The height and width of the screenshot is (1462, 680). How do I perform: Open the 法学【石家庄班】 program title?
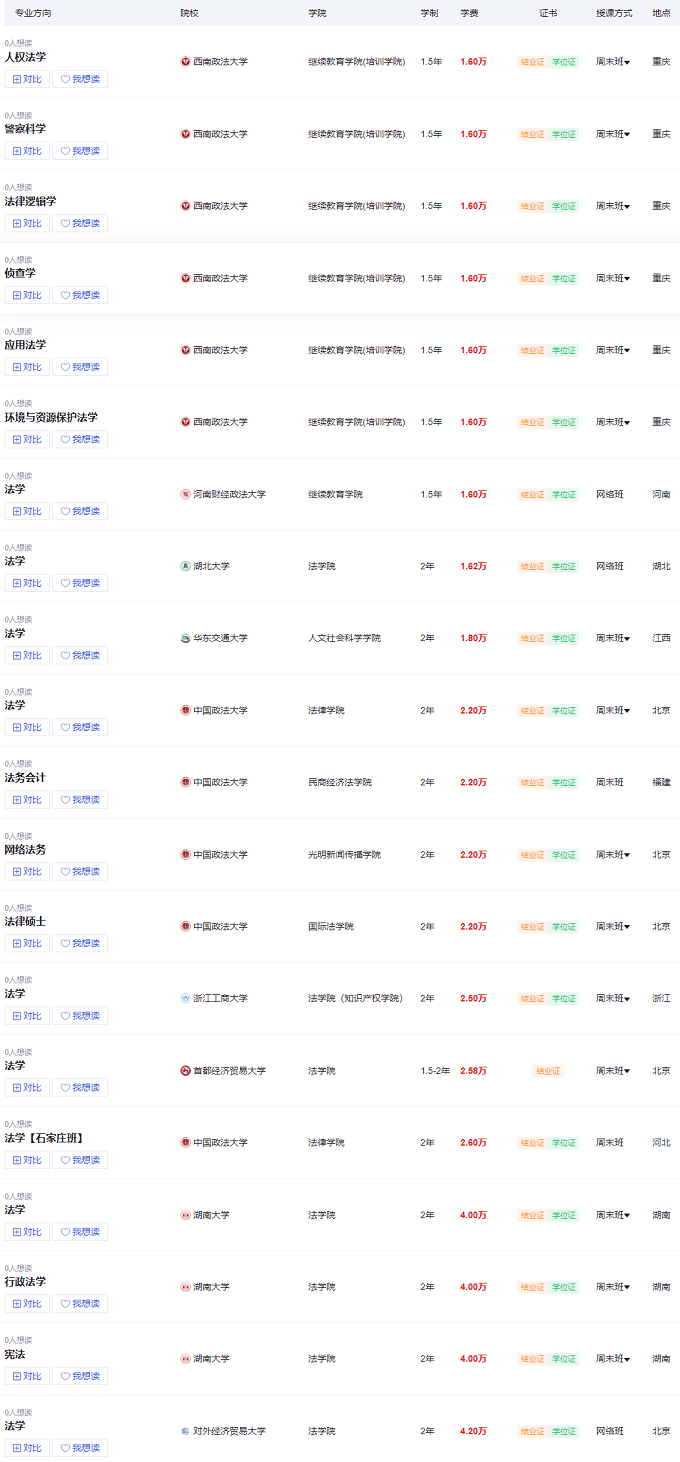click(x=44, y=1138)
